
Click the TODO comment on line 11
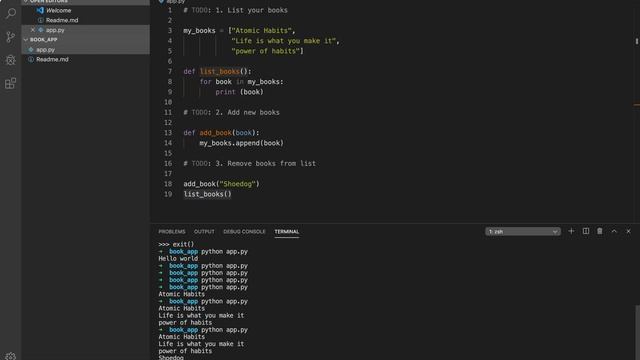[231, 112]
